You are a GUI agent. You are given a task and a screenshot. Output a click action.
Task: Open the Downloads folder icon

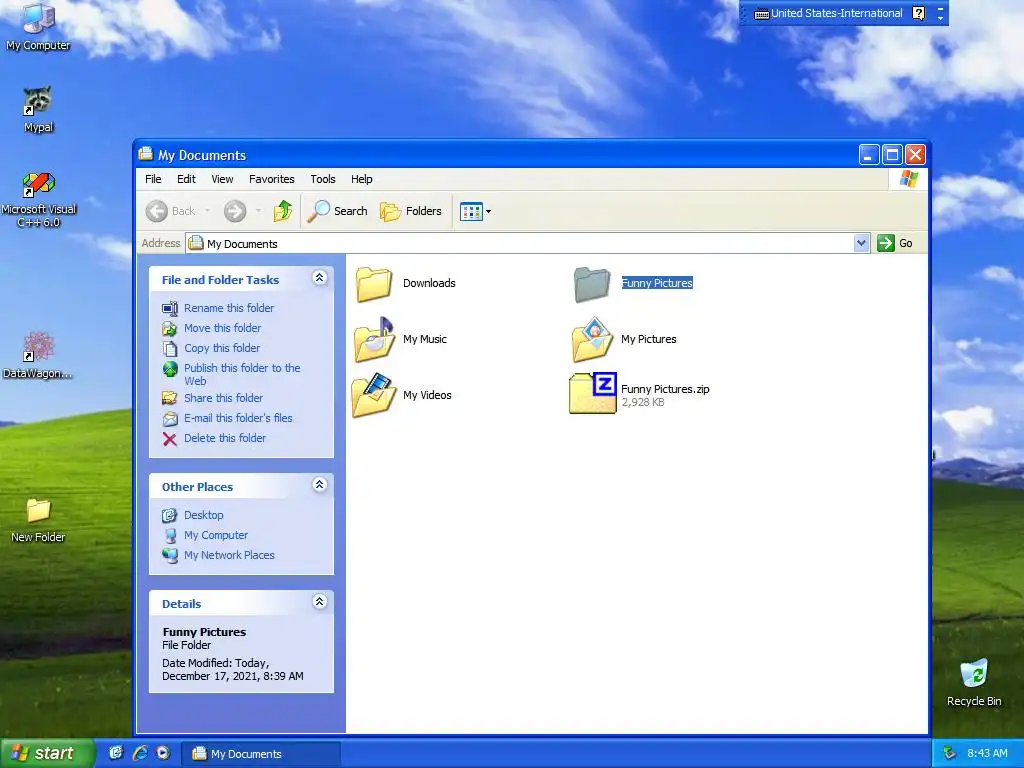click(x=374, y=284)
